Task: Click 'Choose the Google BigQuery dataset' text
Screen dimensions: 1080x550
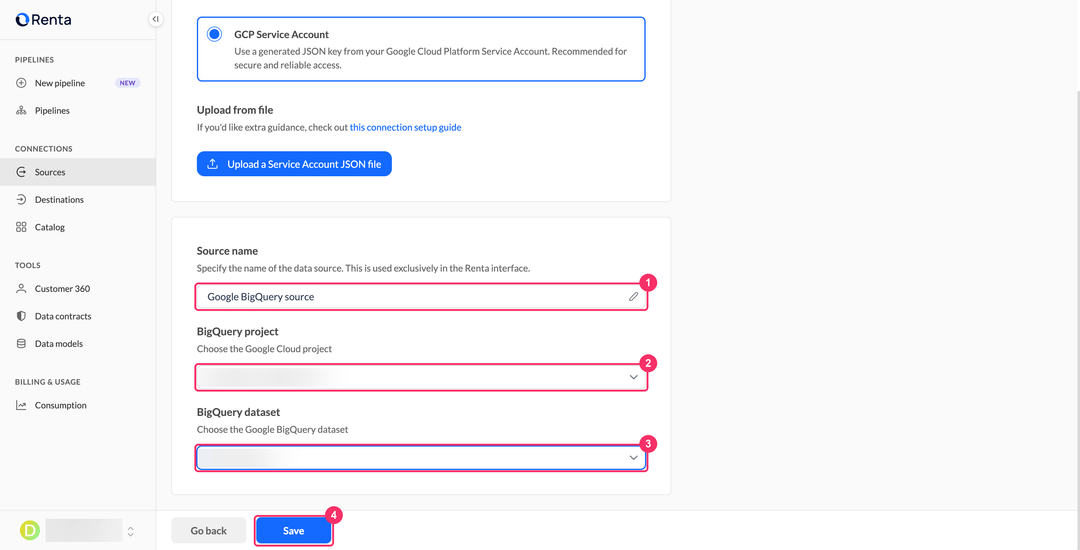Action: coord(273,430)
